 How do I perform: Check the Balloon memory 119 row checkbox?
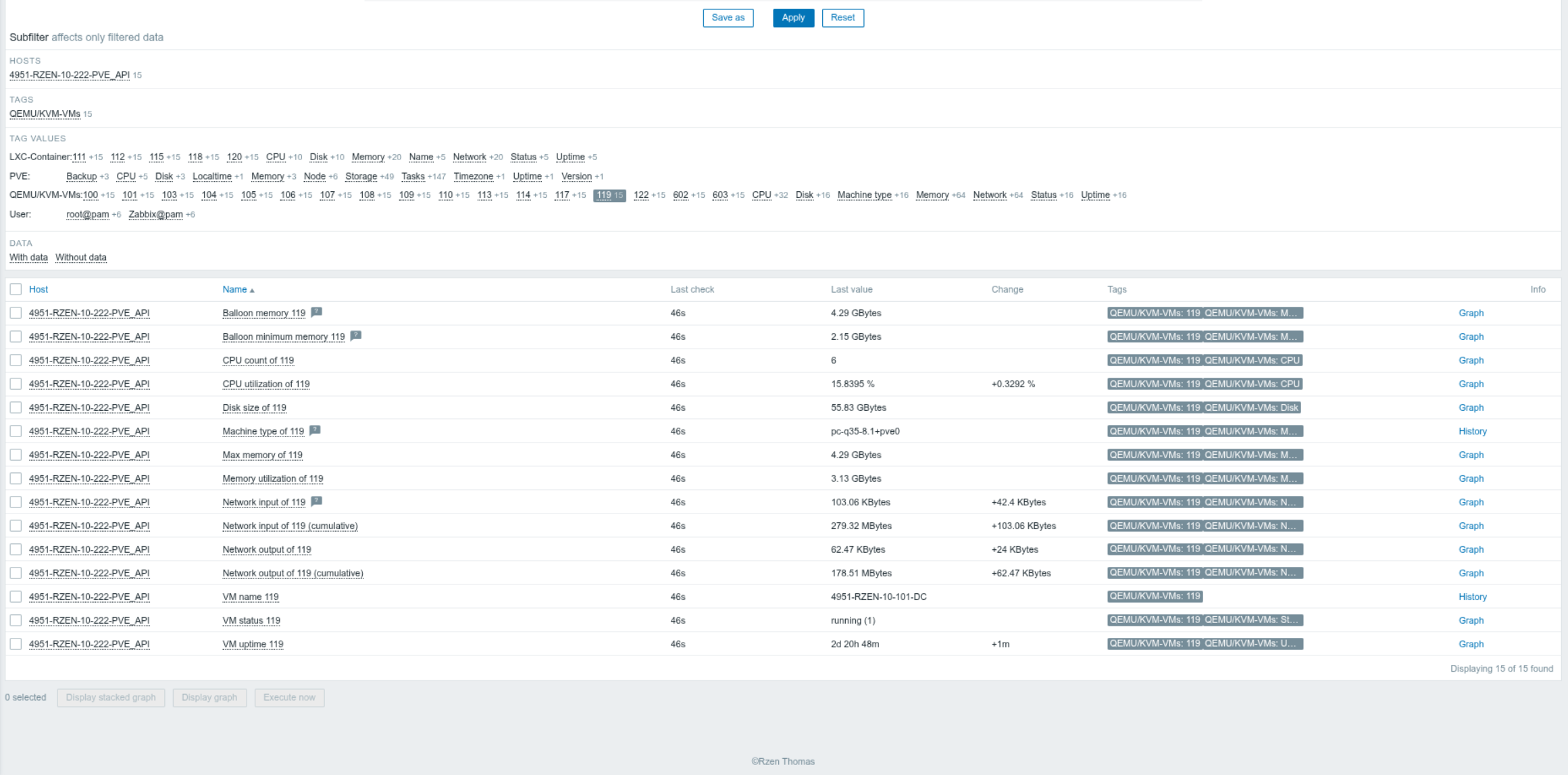pyautogui.click(x=16, y=313)
